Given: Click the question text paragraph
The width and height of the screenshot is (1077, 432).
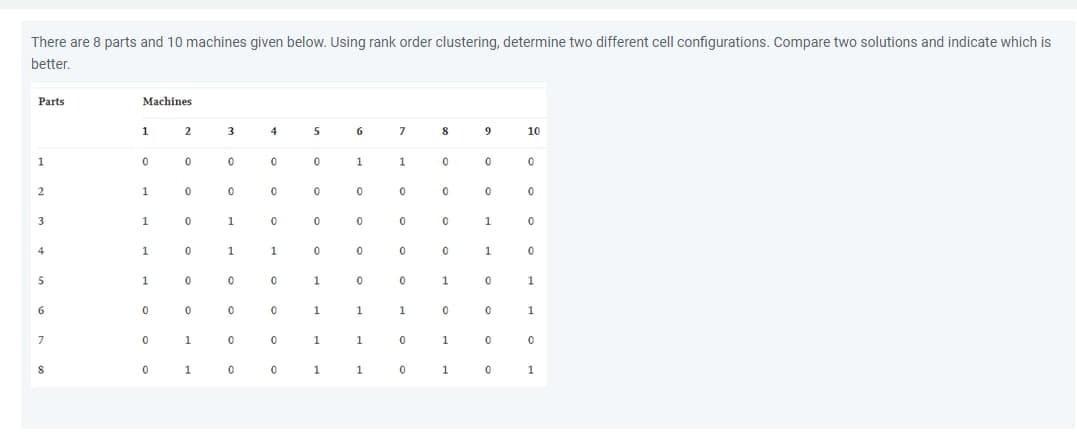Looking at the screenshot, I should [541, 53].
